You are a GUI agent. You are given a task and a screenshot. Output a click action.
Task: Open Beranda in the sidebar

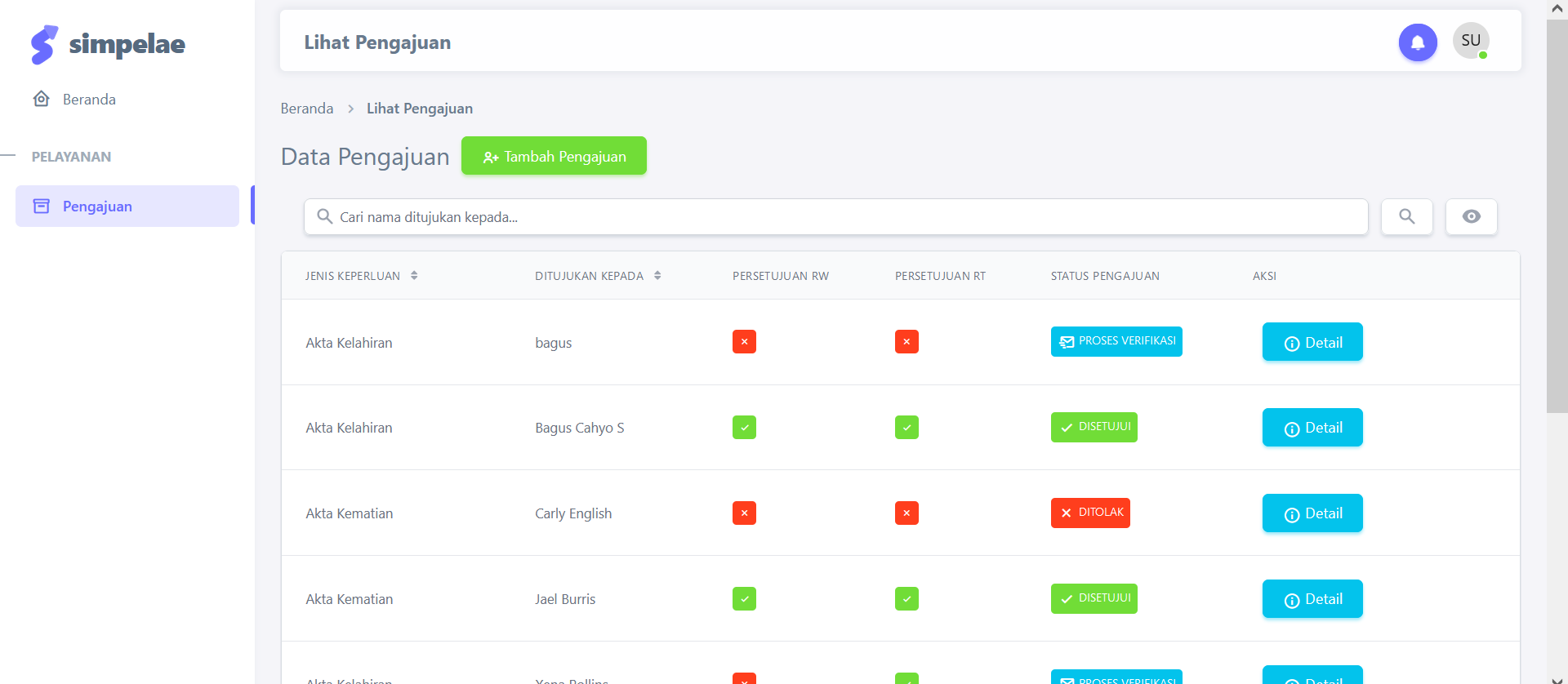tap(89, 100)
